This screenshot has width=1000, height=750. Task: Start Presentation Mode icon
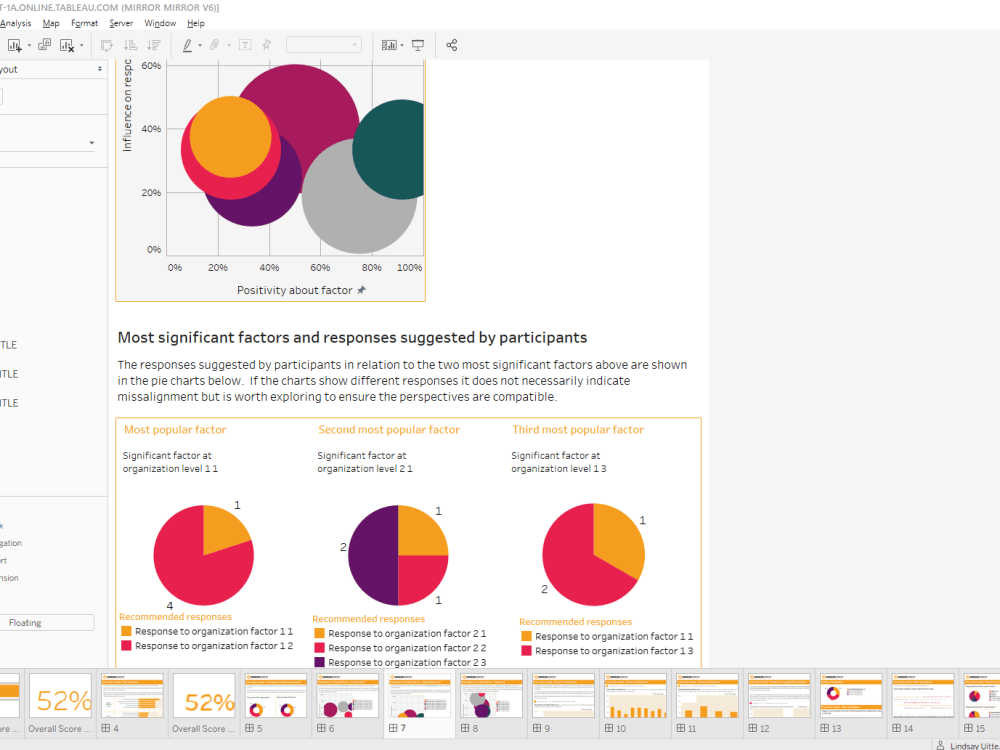pos(418,45)
